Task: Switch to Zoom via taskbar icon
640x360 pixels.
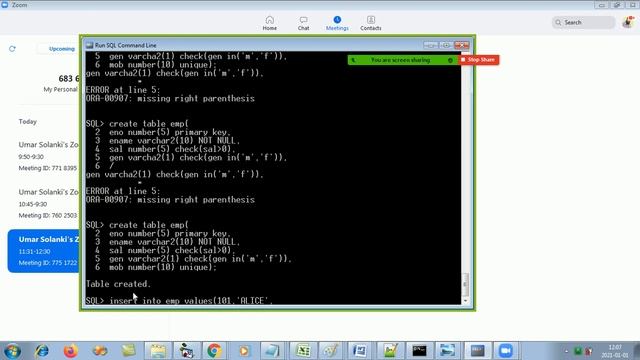Action: [x=505, y=351]
